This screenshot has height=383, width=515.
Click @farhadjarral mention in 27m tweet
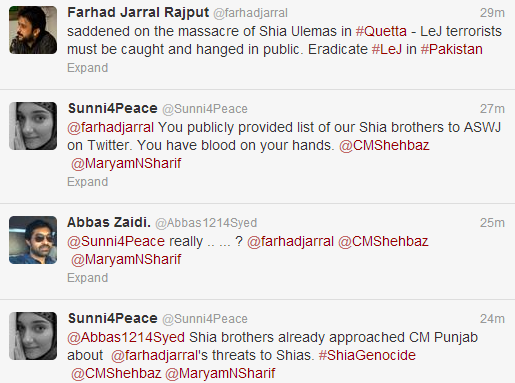(x=111, y=128)
